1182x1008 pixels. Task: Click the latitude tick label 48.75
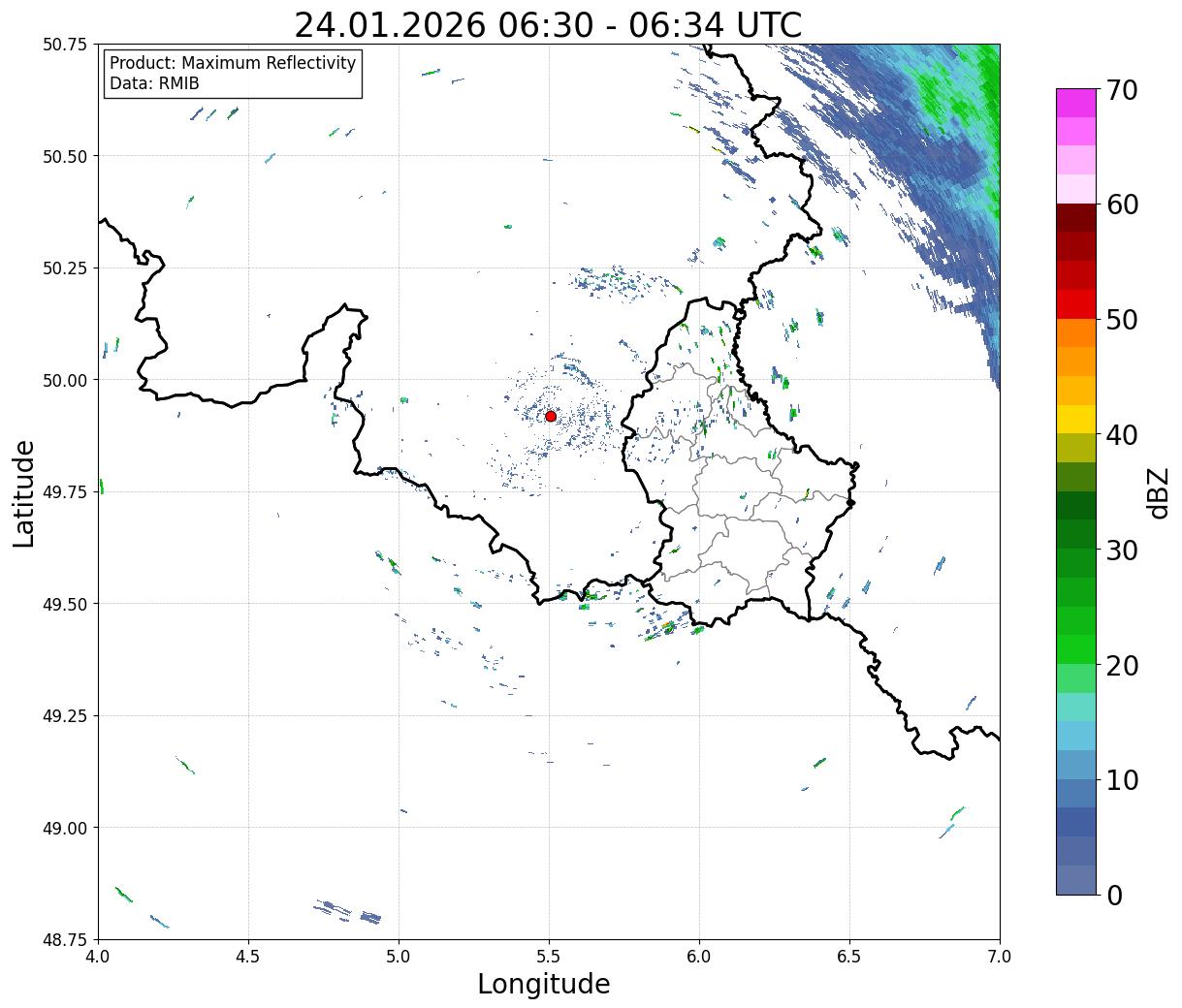click(x=64, y=940)
